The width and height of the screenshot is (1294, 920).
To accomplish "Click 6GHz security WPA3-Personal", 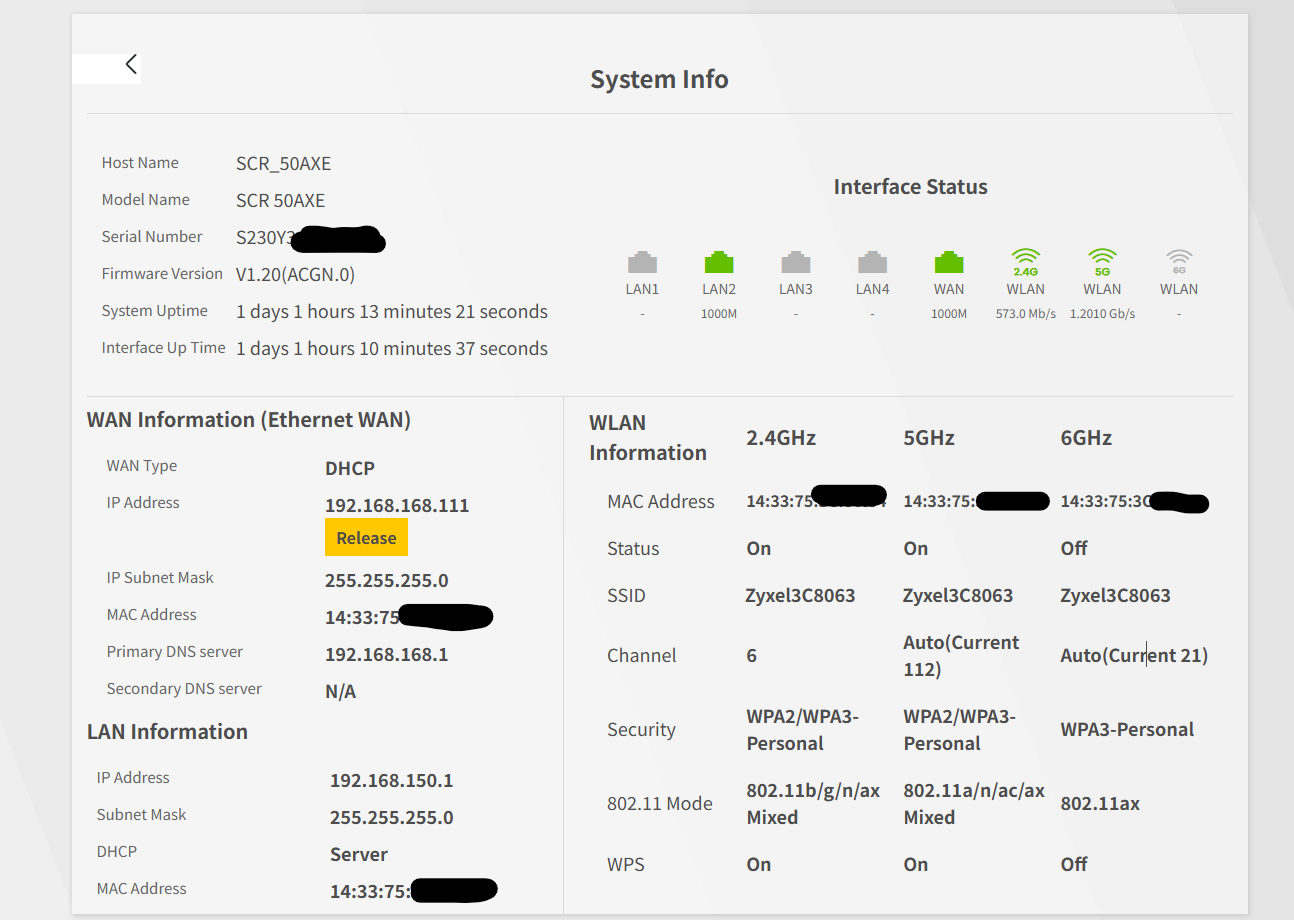I will tap(1127, 730).
